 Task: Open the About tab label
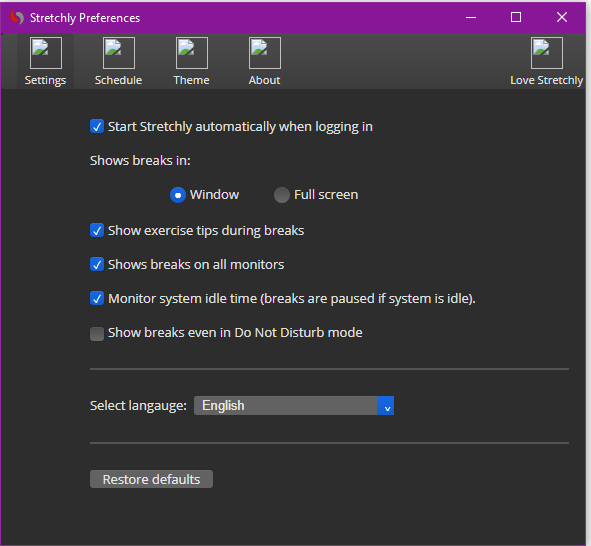click(264, 80)
